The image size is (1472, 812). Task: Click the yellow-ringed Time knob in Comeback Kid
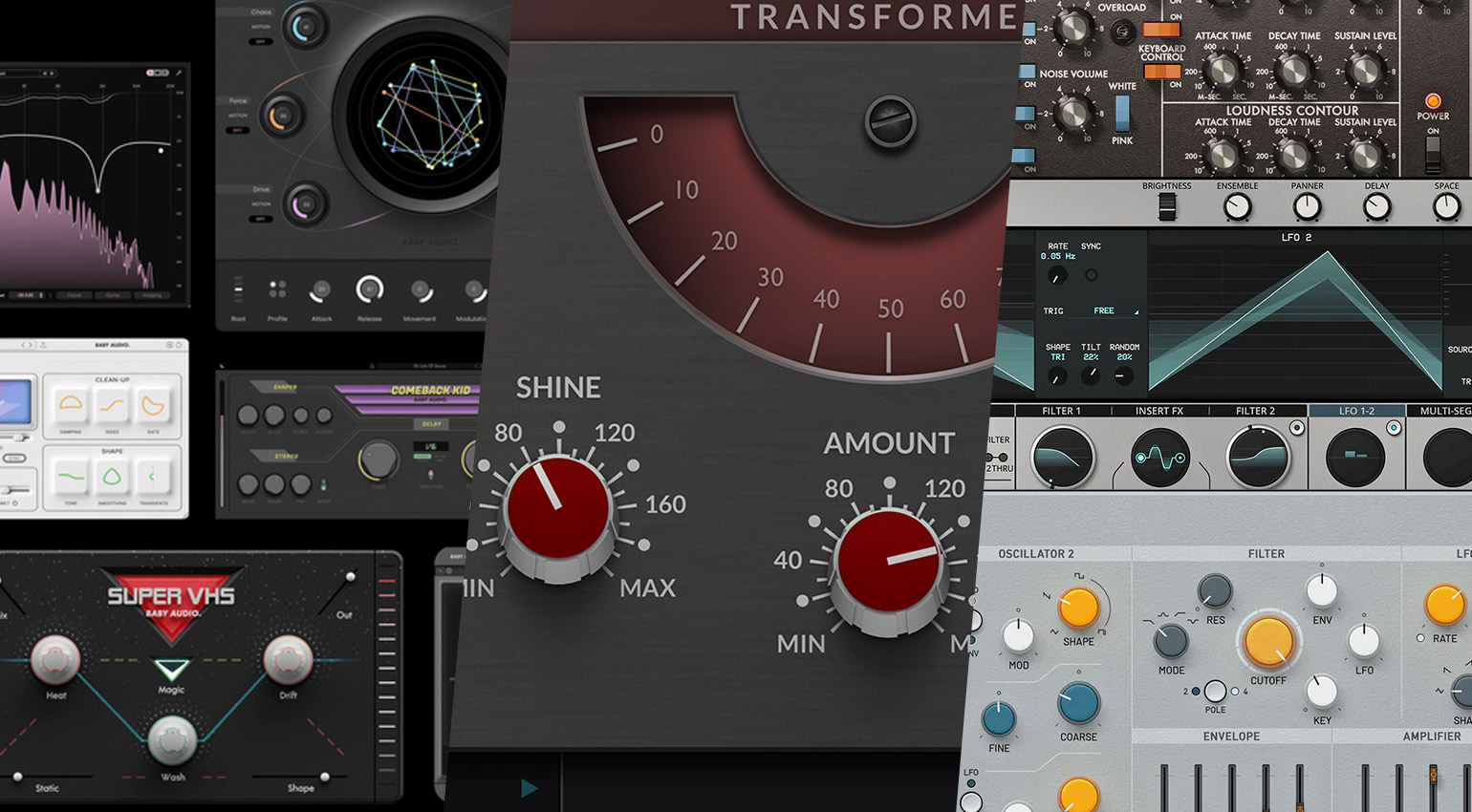[x=379, y=460]
